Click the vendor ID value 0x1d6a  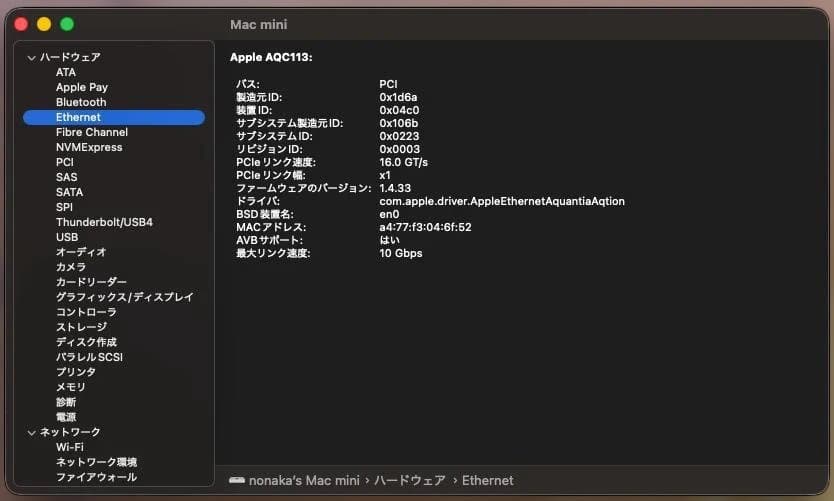click(x=398, y=97)
